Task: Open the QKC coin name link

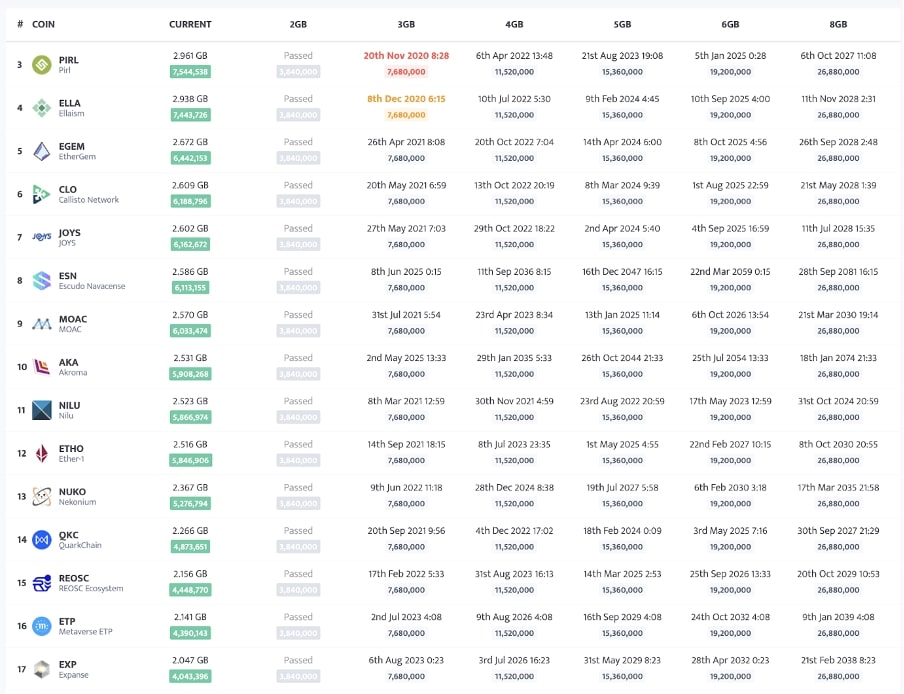Action: [68, 535]
